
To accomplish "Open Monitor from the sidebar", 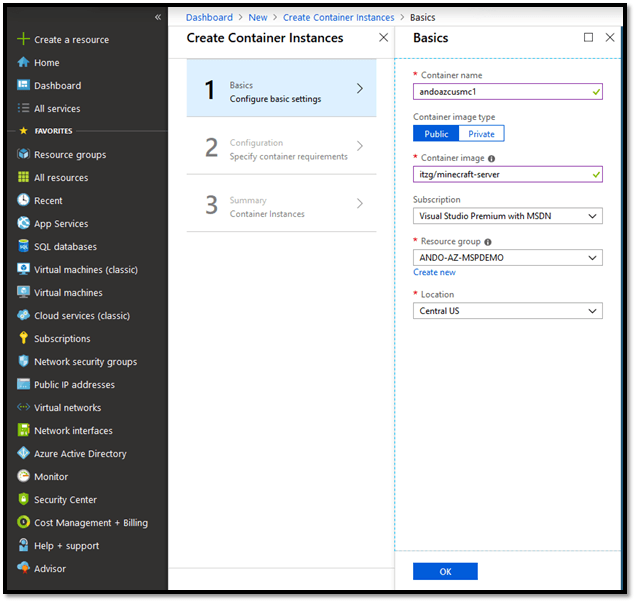I will pyautogui.click(x=51, y=477).
